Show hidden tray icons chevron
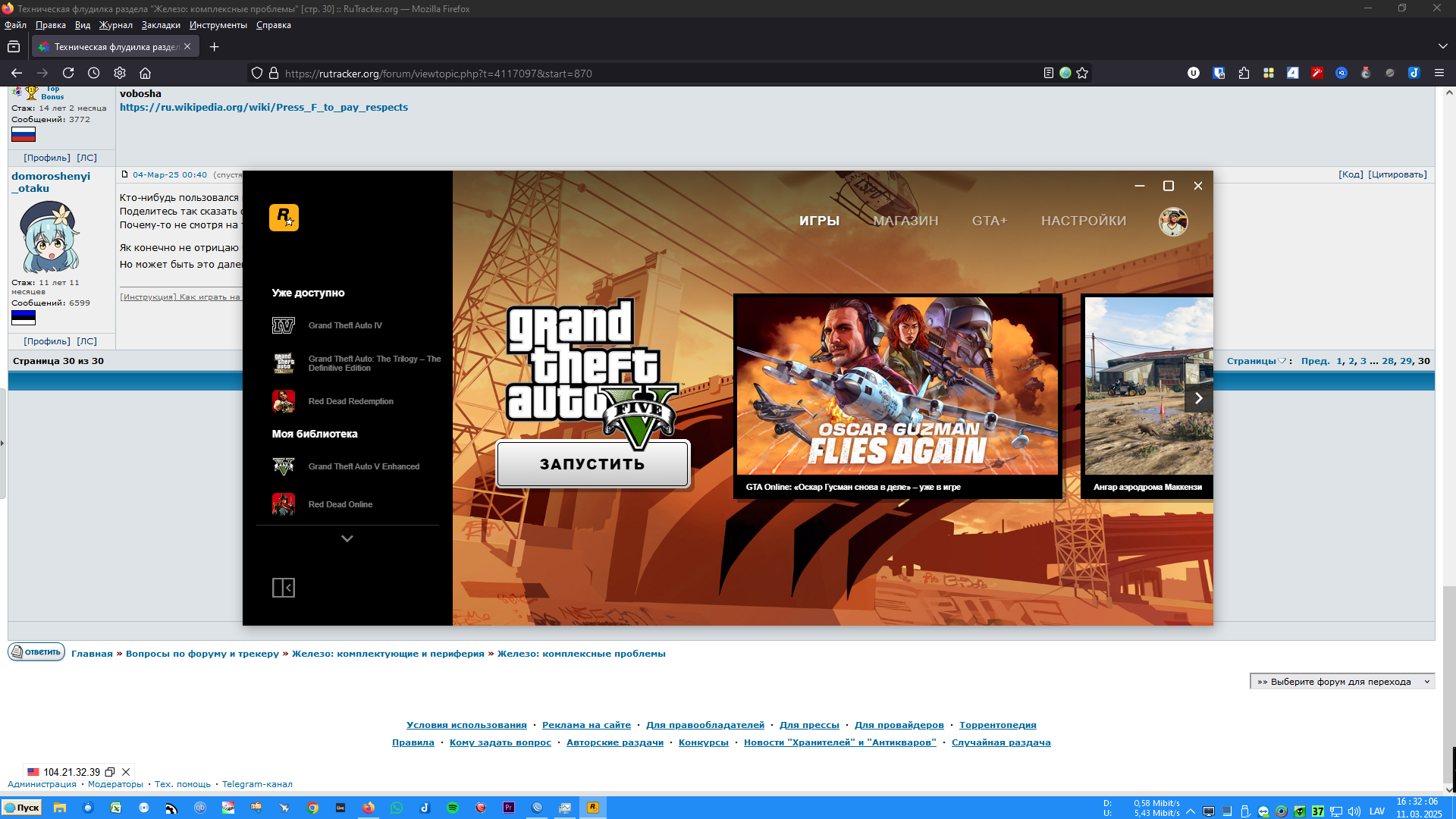 pos(1191,811)
